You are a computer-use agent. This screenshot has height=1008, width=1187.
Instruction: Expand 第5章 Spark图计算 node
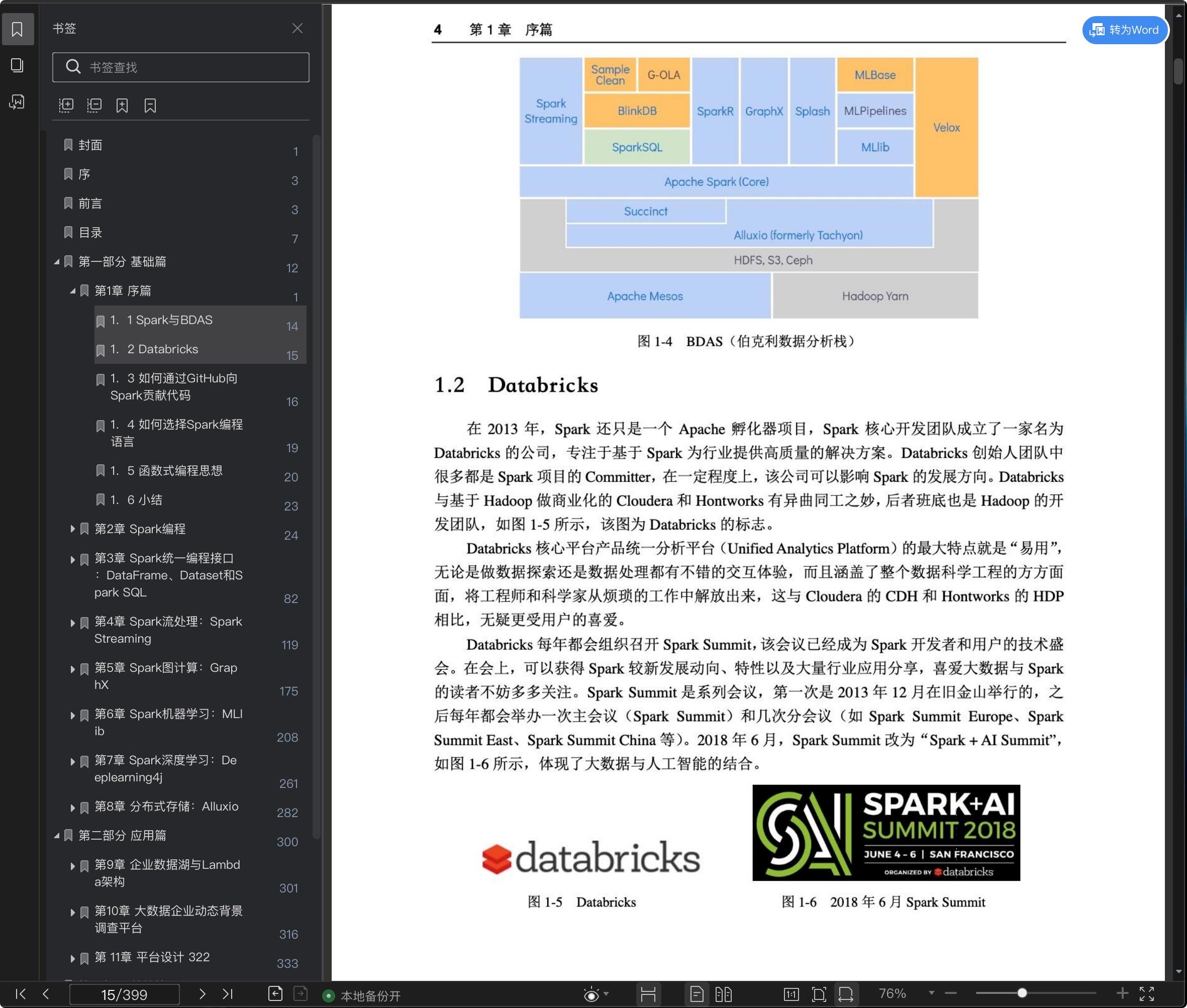[x=72, y=669]
